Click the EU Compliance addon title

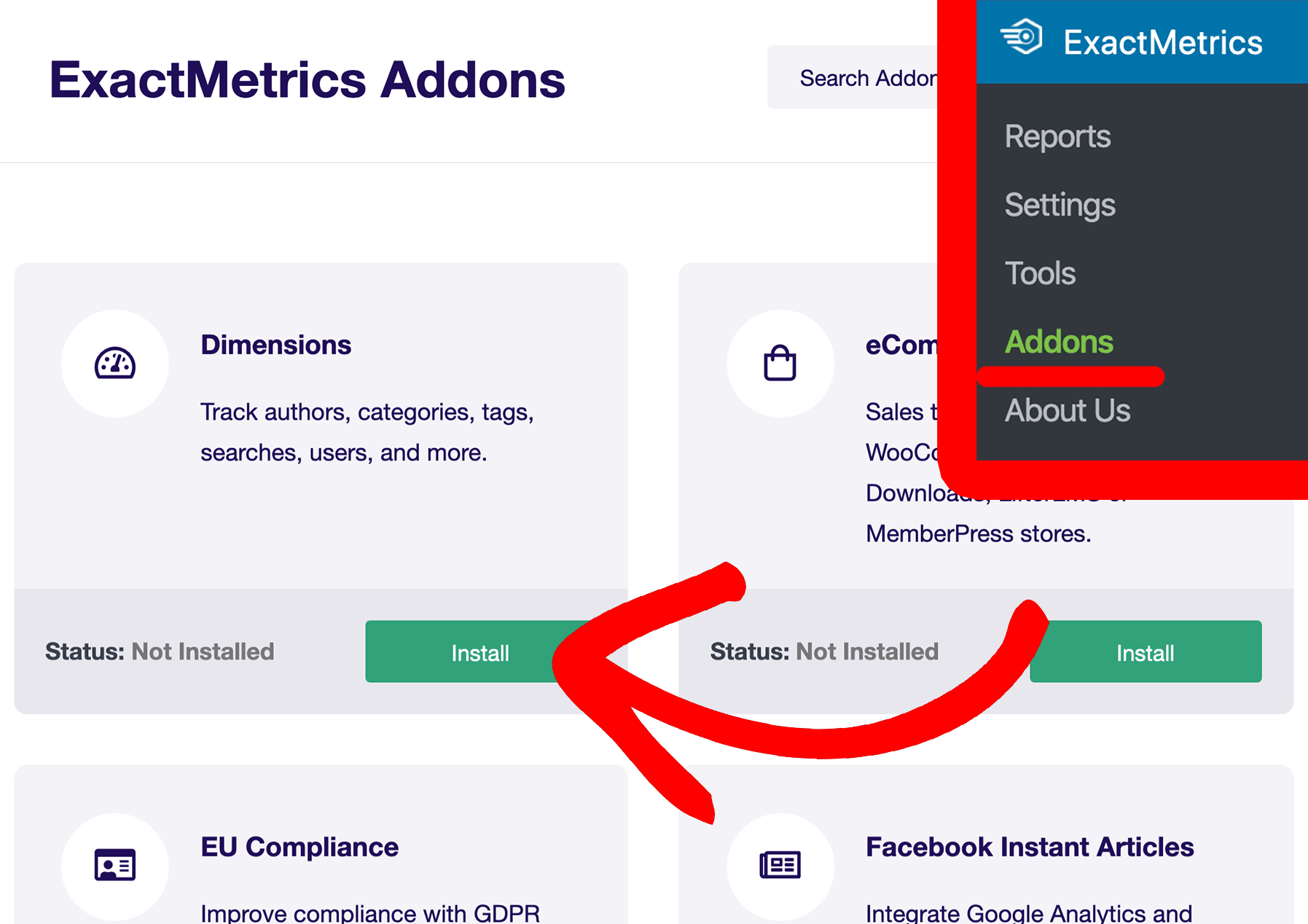click(x=299, y=847)
